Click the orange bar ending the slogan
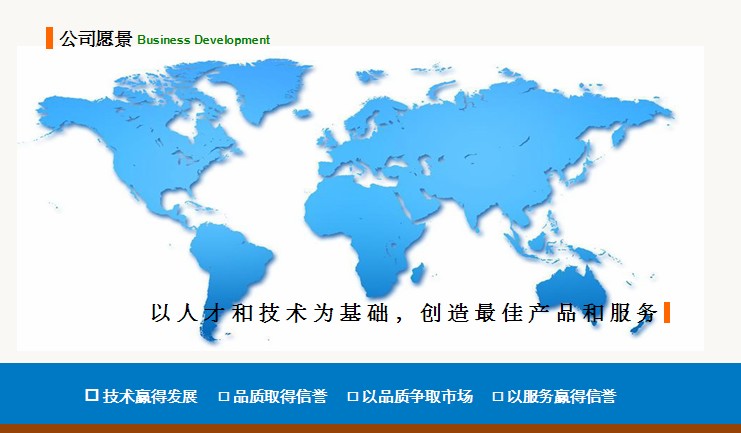This screenshot has width=741, height=433. click(667, 312)
